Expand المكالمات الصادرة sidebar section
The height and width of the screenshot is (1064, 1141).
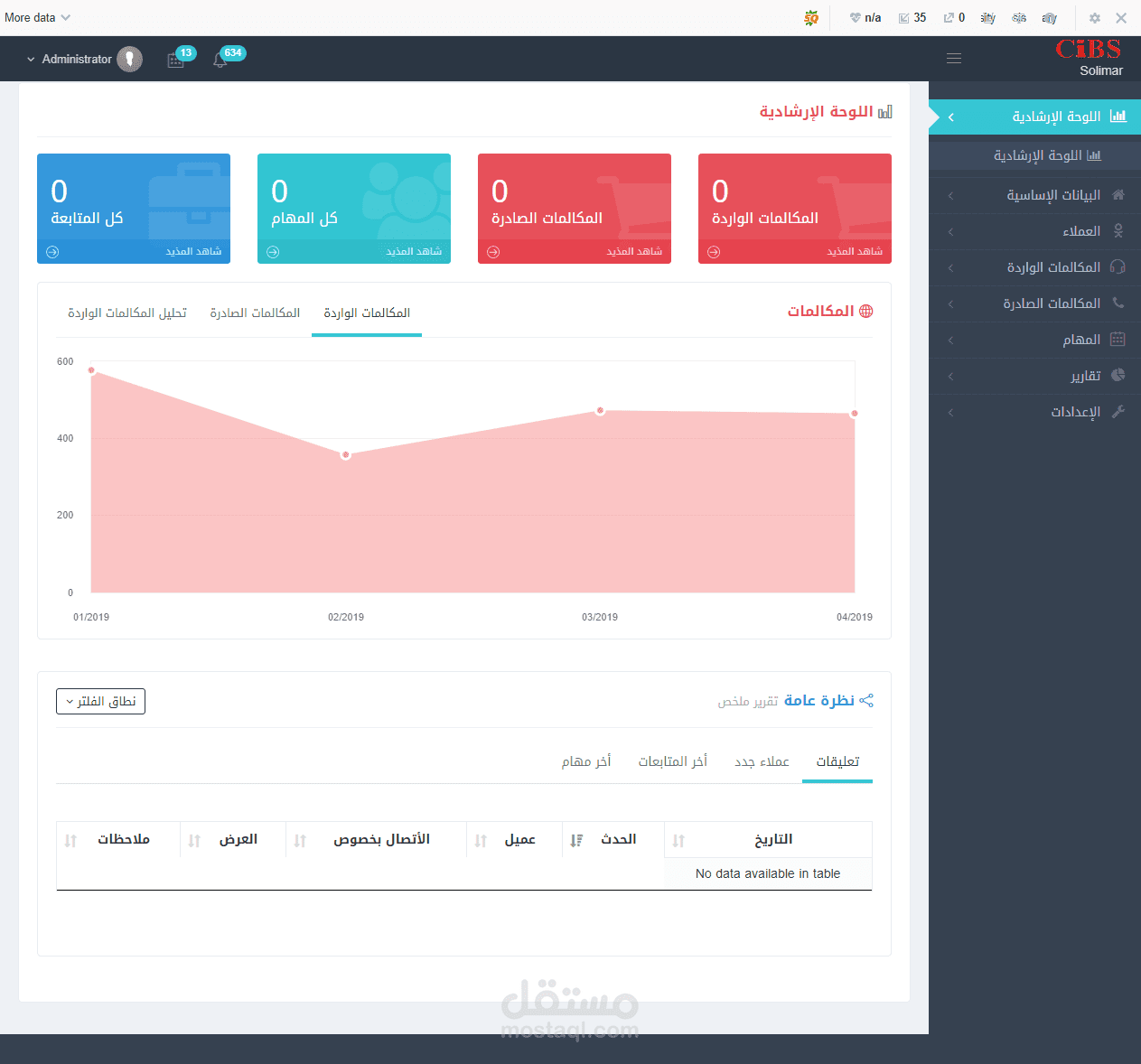950,303
